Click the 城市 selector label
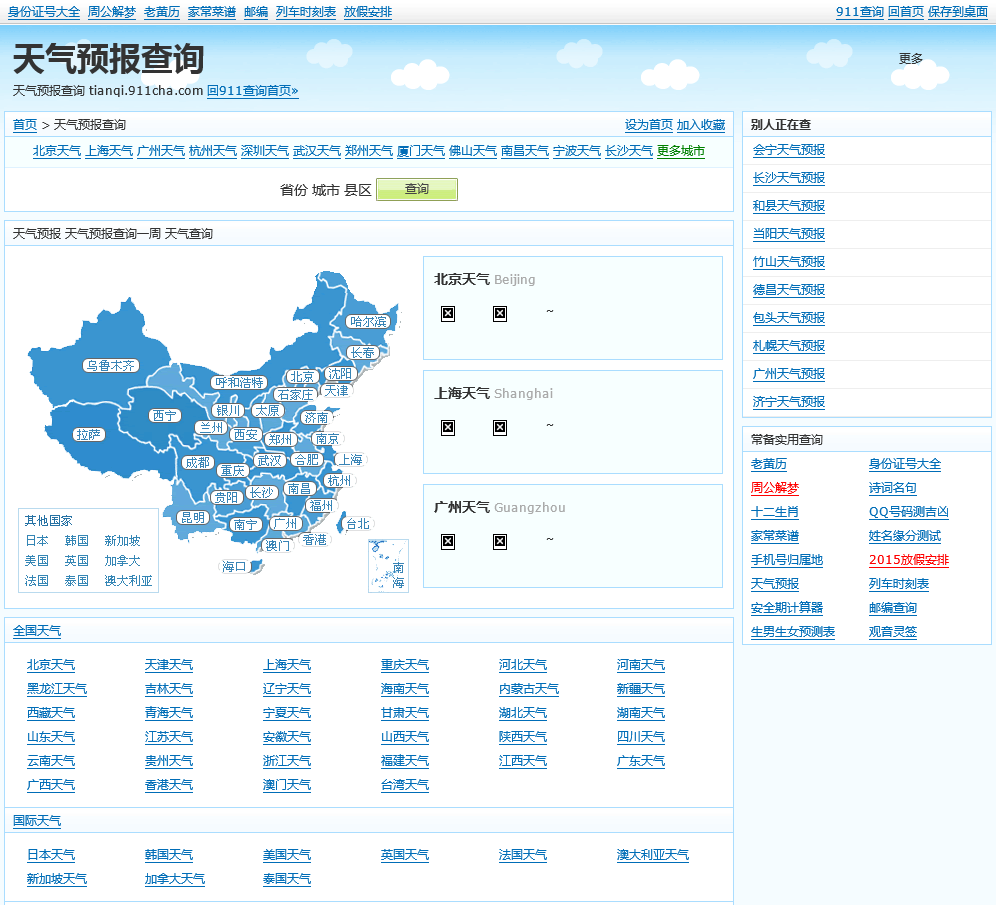This screenshot has height=905, width=996. point(326,190)
